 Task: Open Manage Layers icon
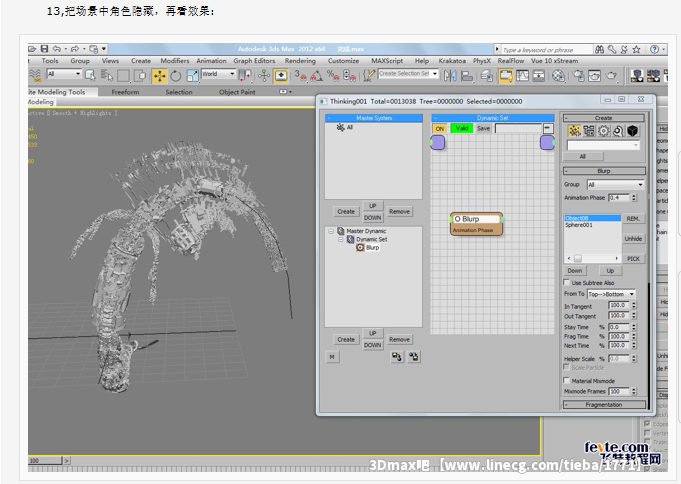pos(486,76)
